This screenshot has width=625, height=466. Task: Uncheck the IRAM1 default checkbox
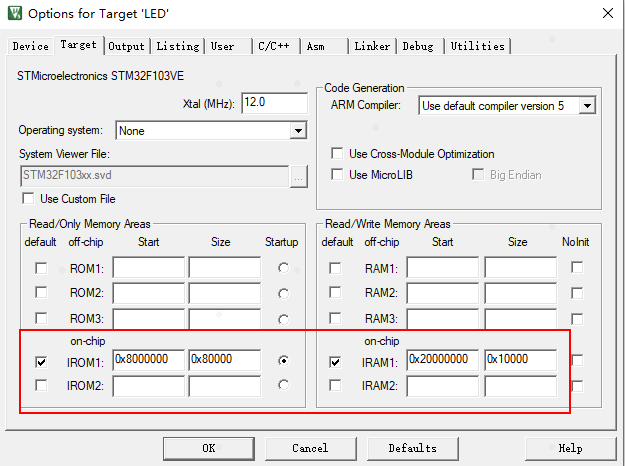335,362
